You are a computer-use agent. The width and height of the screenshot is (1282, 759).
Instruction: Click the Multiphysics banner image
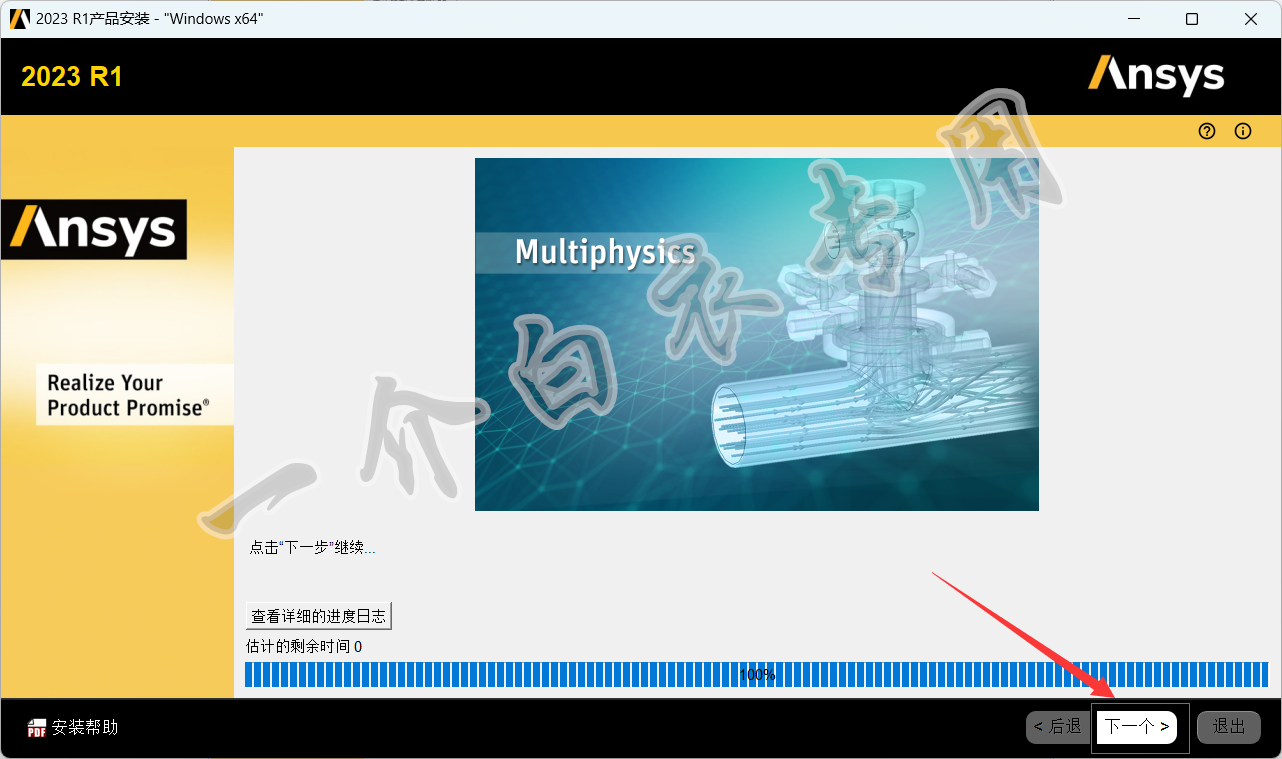[757, 334]
